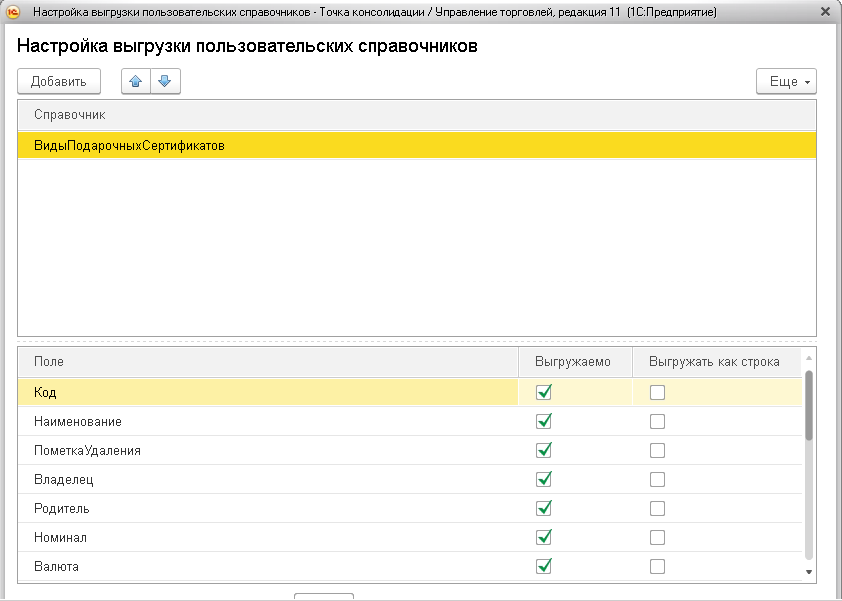Enable Выгружать как строка for Валюта
The image size is (842, 601).
(x=657, y=567)
